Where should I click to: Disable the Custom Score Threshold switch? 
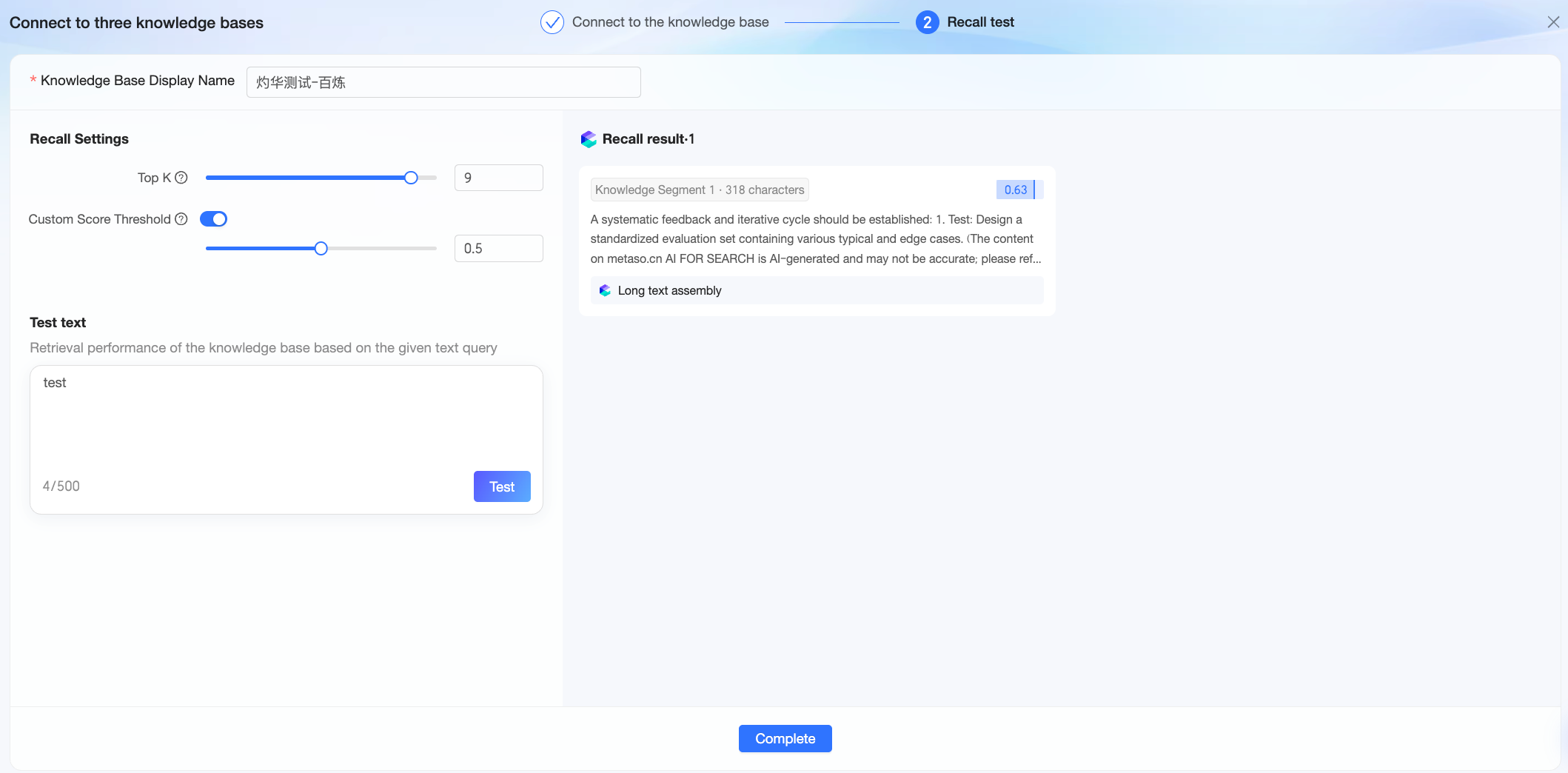point(213,219)
